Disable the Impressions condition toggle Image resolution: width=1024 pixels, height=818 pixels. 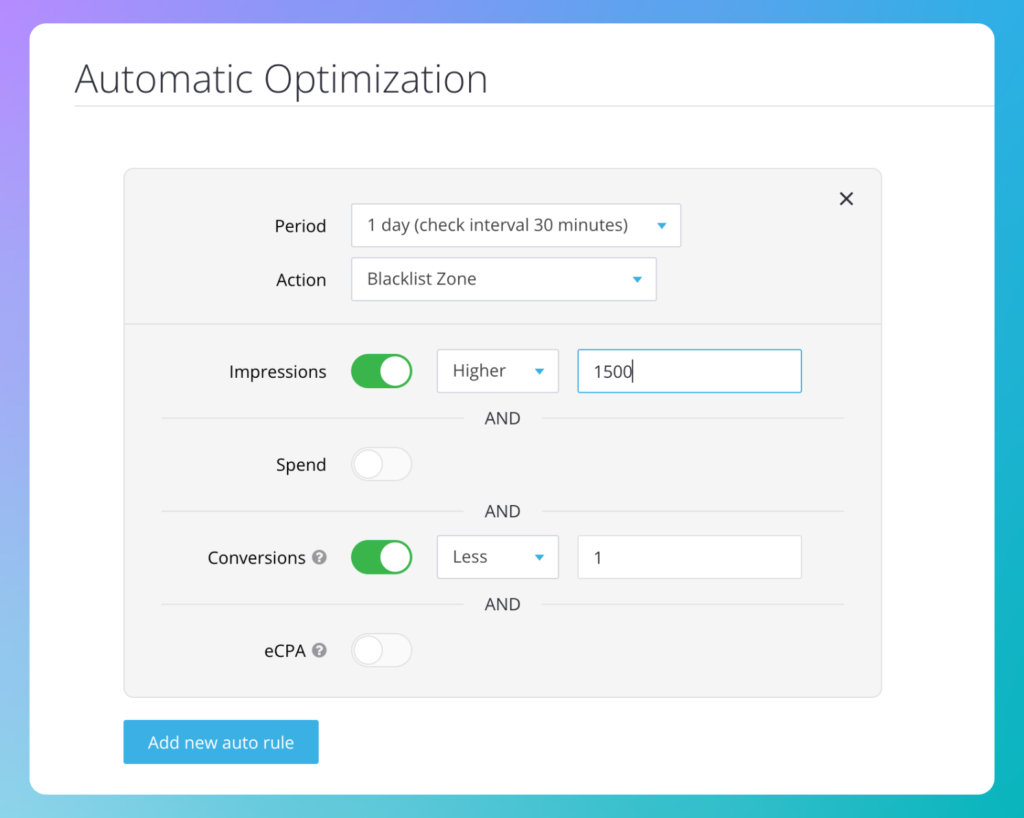(x=381, y=371)
